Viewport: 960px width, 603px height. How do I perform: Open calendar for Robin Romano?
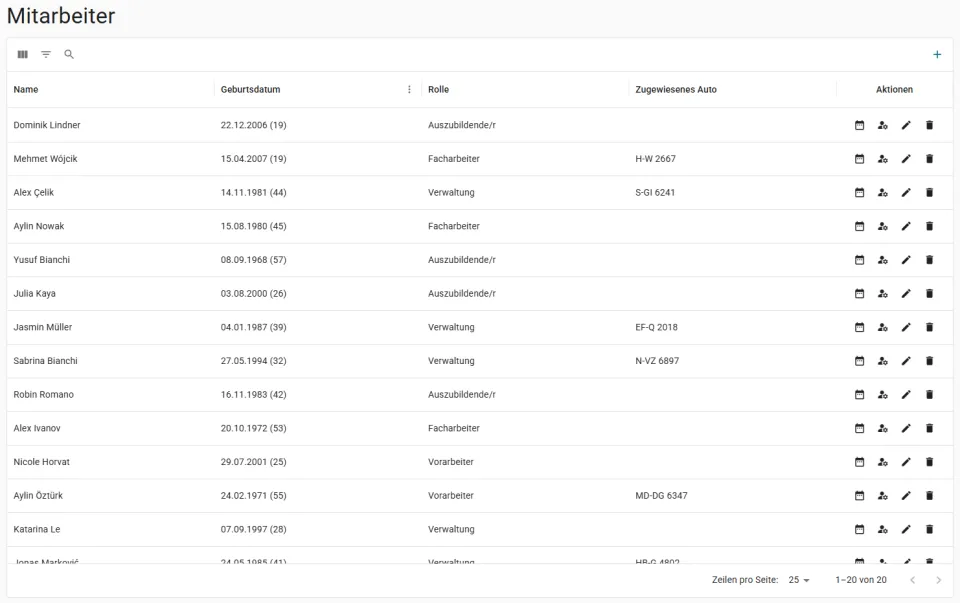pyautogui.click(x=860, y=394)
